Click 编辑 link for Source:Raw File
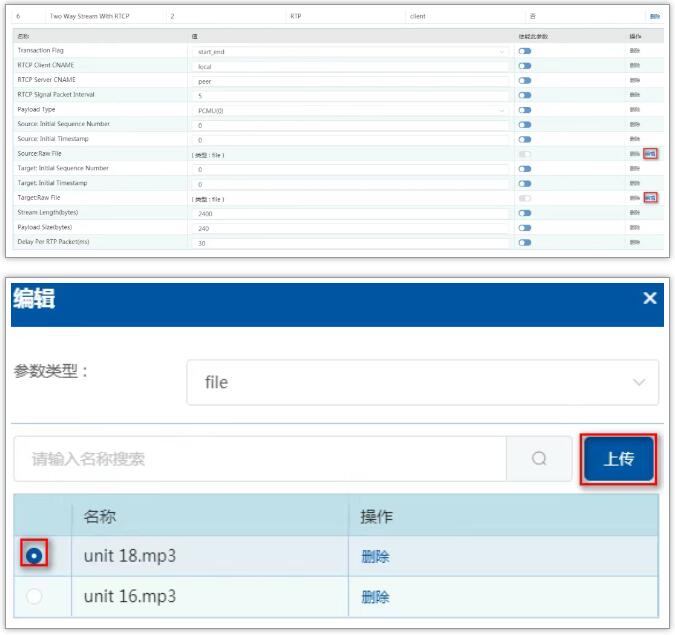 (650, 154)
